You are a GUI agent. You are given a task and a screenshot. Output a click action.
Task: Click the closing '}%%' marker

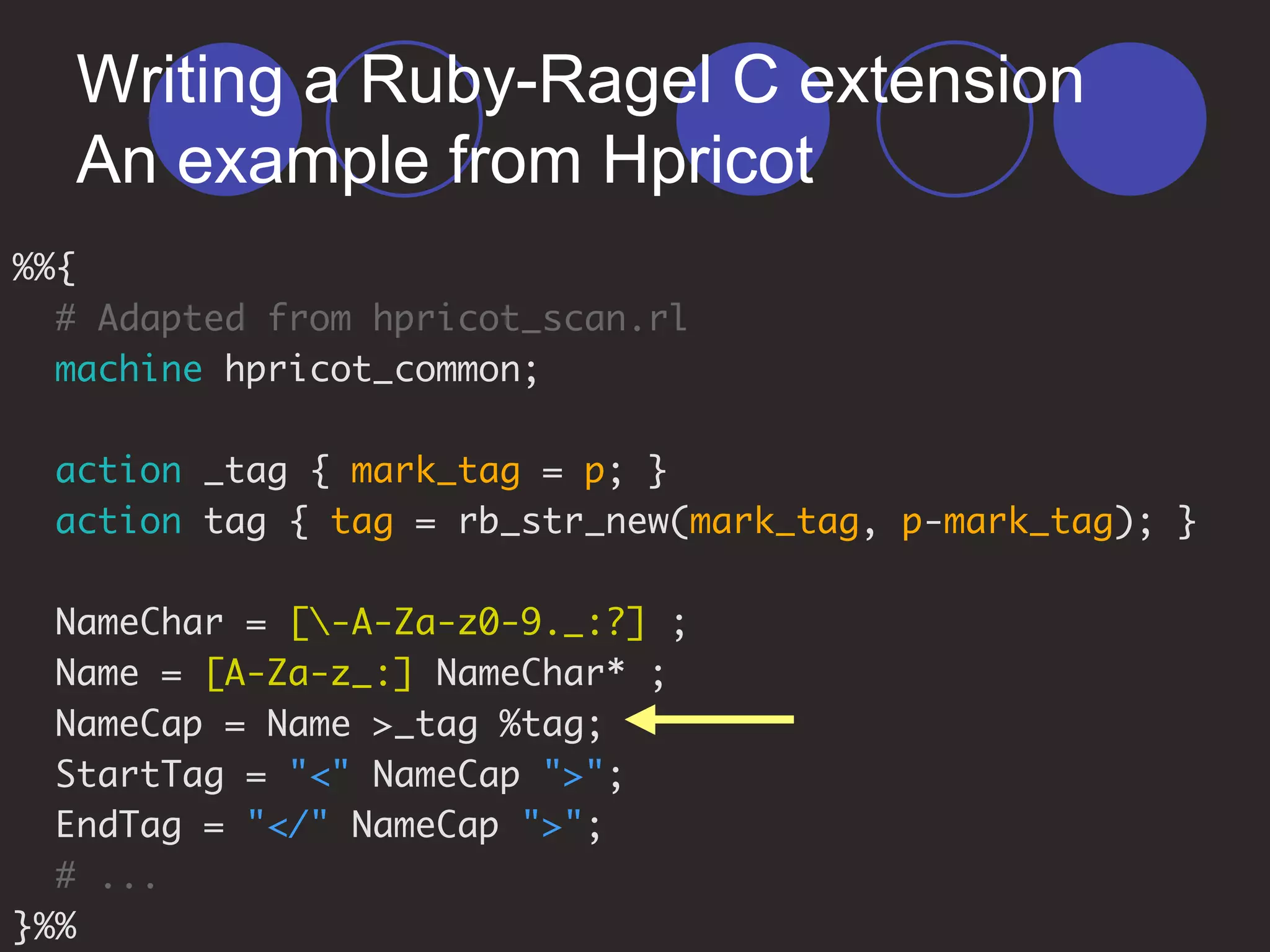(45, 926)
